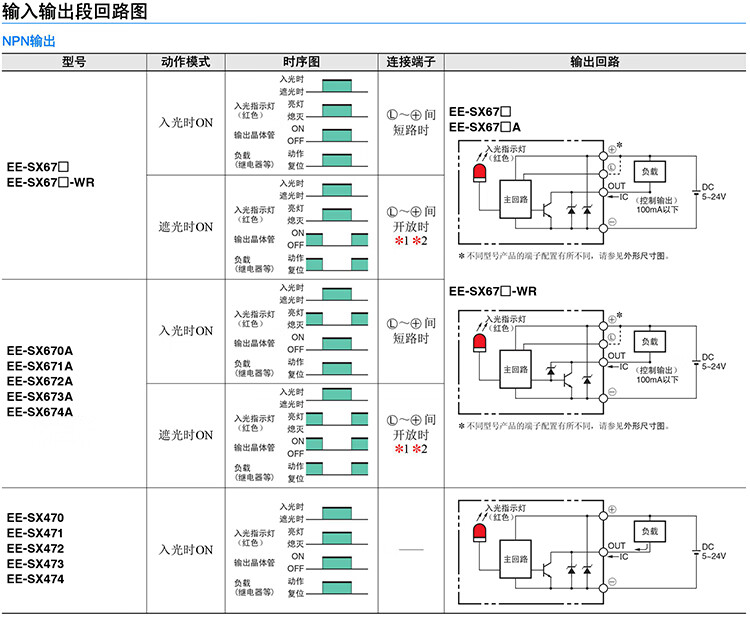Screen dimensions: 750x620
Task: Click the DC 5~24V label in bottom circuit
Action: (x=714, y=551)
